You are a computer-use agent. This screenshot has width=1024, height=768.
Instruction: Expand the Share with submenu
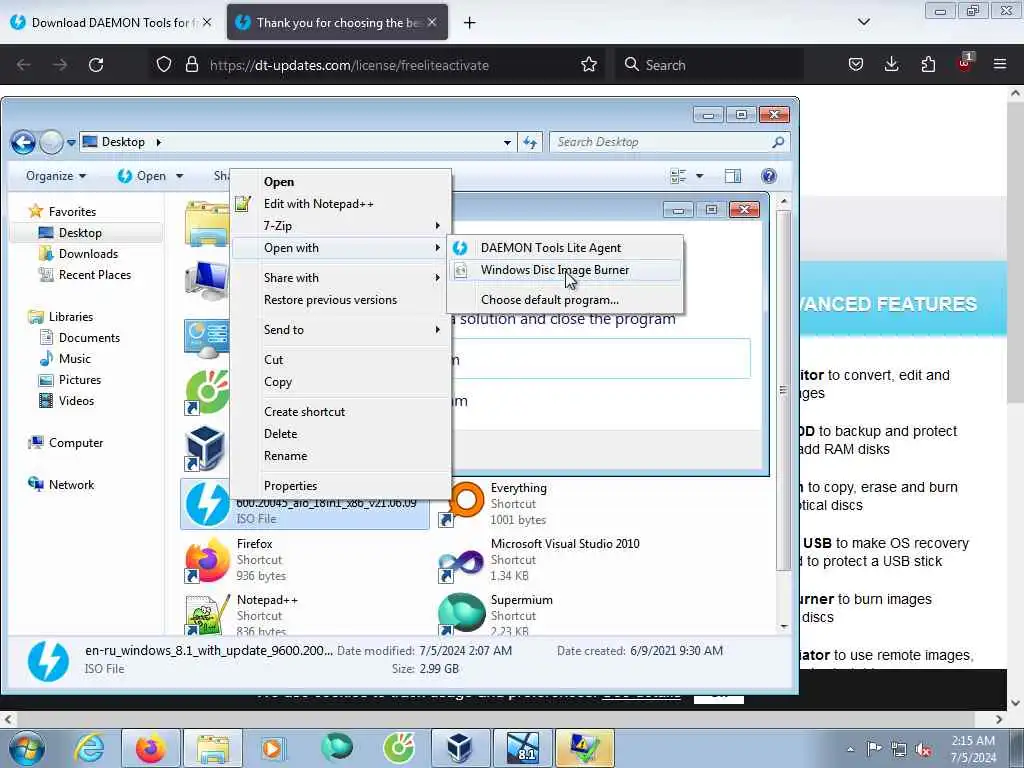340,278
